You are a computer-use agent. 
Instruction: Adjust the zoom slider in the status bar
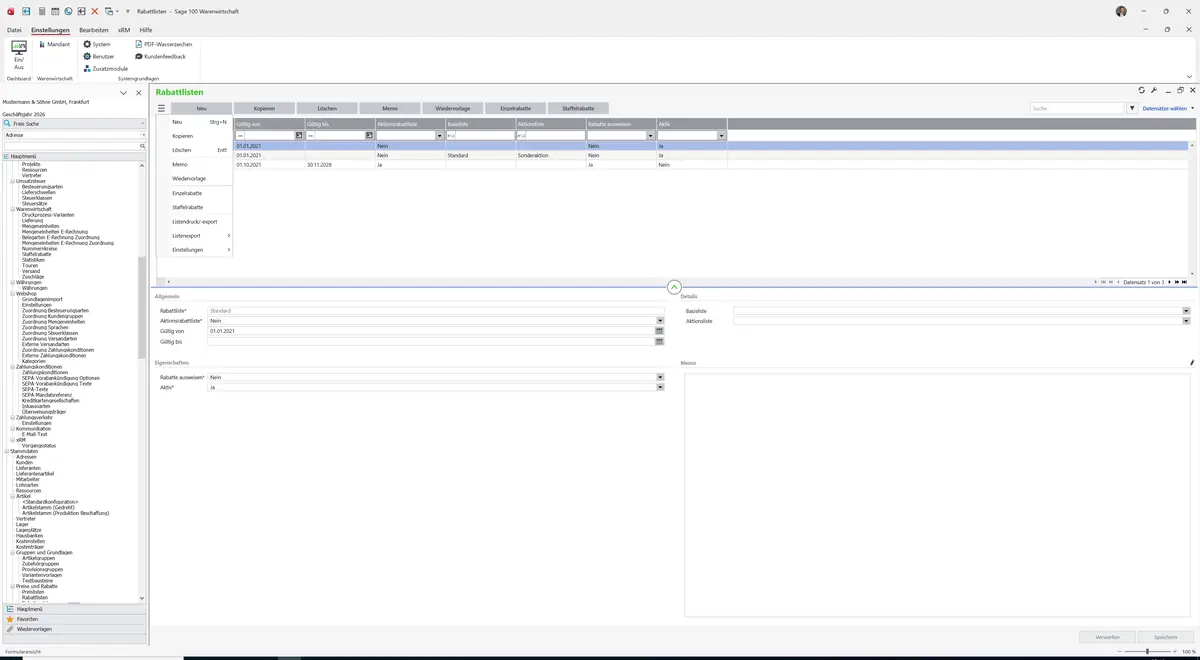point(1147,651)
